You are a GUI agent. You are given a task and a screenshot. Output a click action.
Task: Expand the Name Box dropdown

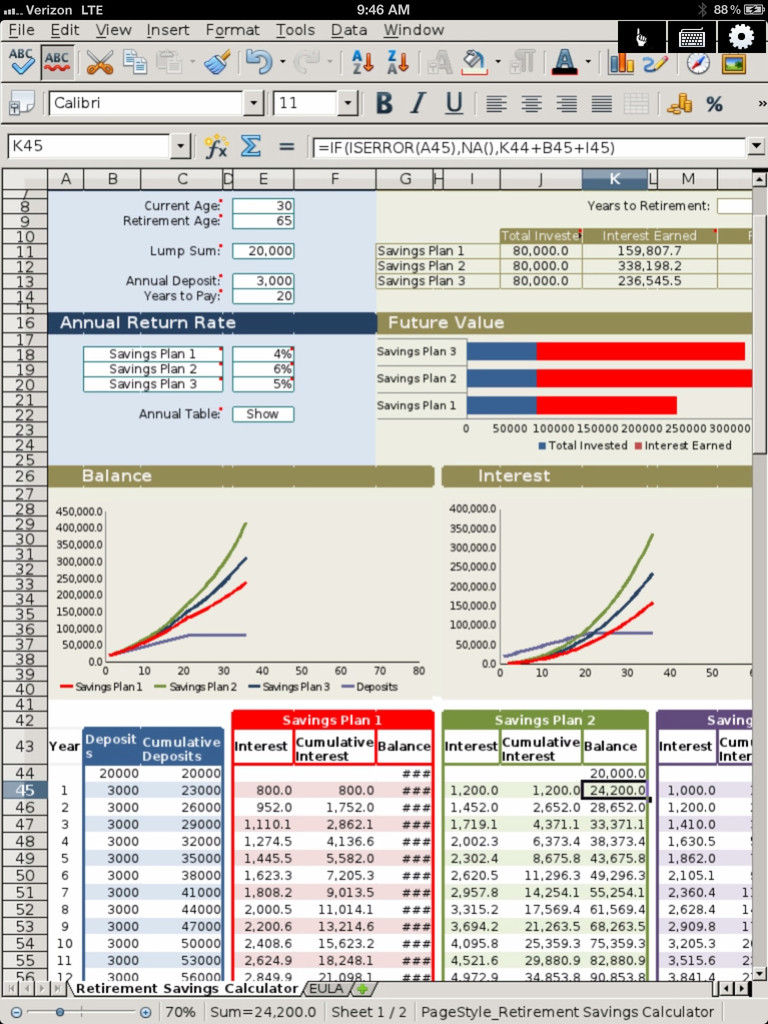(180, 146)
